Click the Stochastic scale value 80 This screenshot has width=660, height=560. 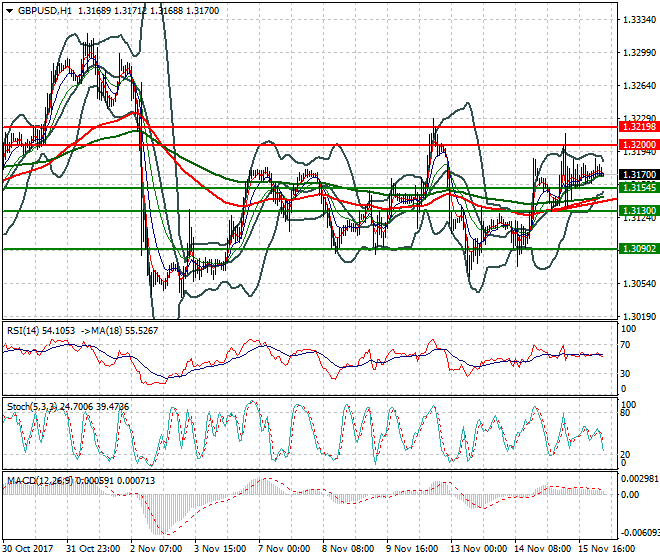(x=626, y=413)
